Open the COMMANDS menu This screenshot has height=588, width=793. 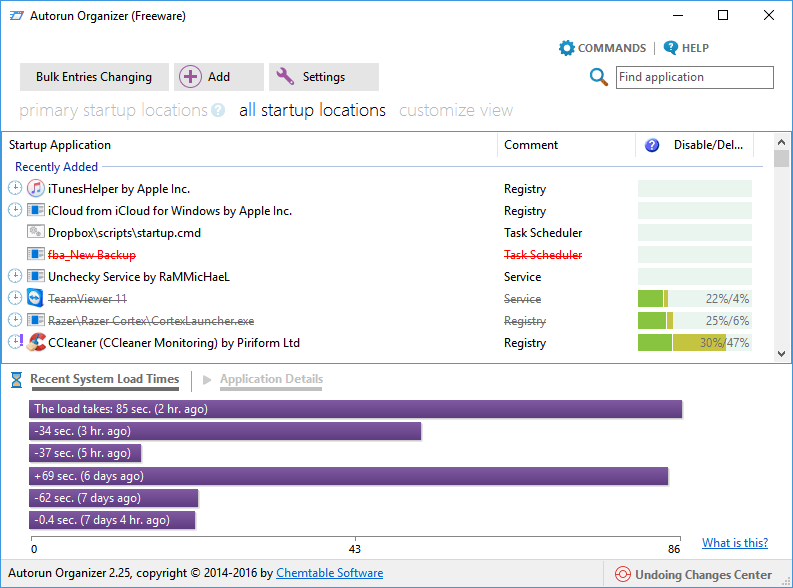click(x=602, y=48)
